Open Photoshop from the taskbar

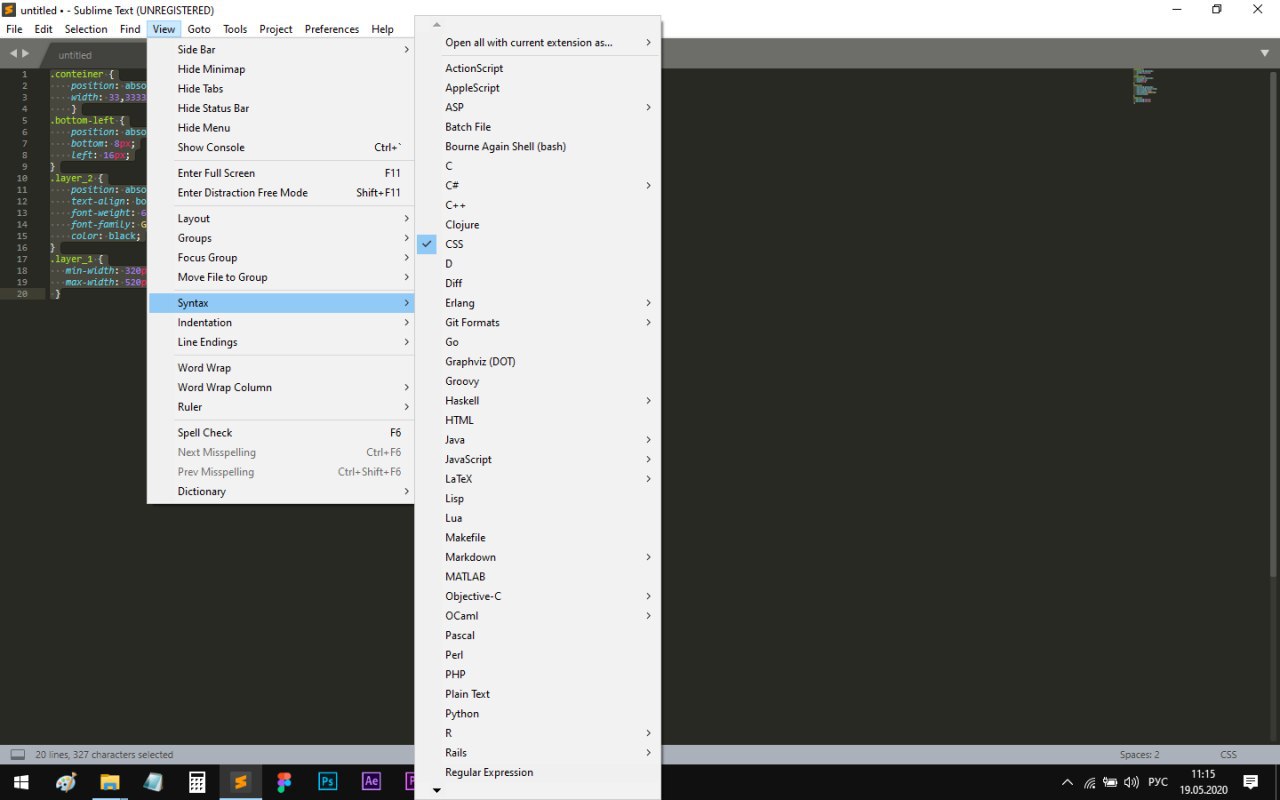327,782
